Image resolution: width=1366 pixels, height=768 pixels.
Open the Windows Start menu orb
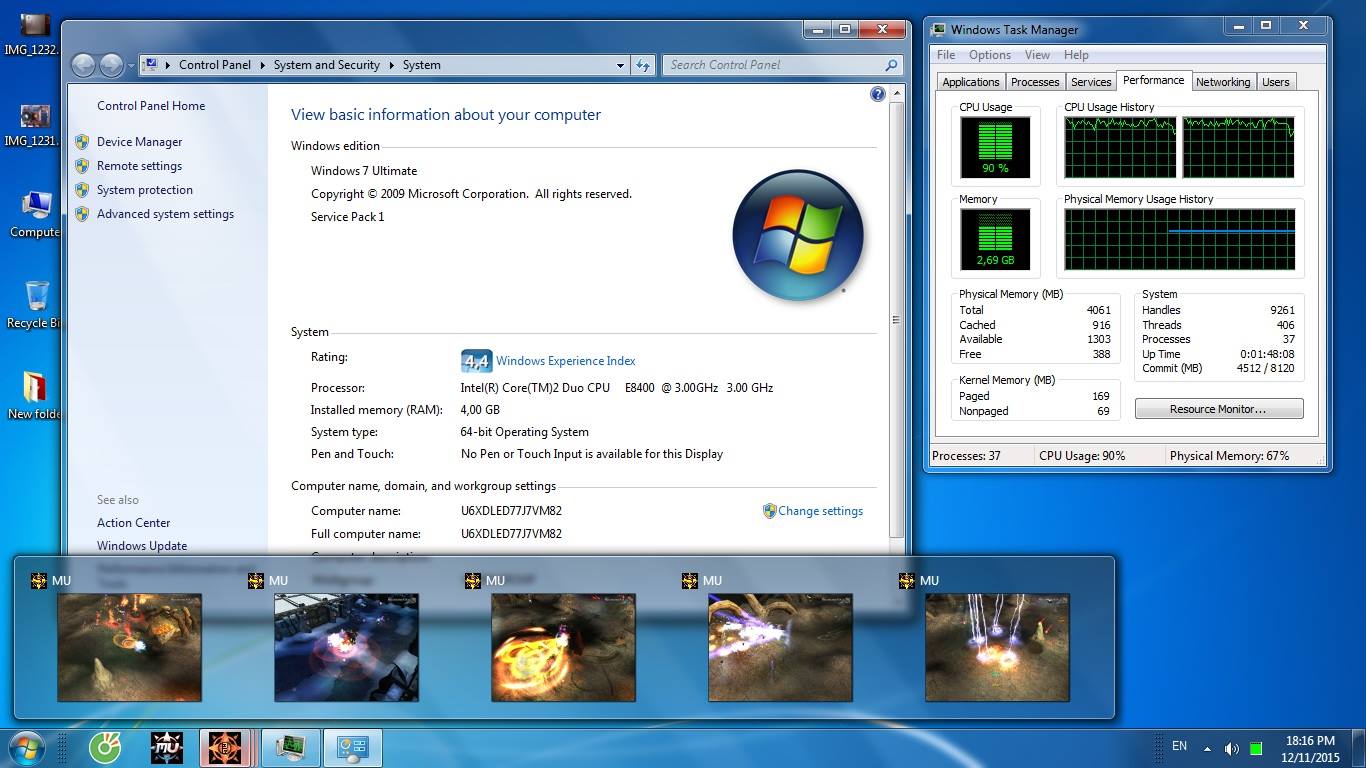(25, 748)
